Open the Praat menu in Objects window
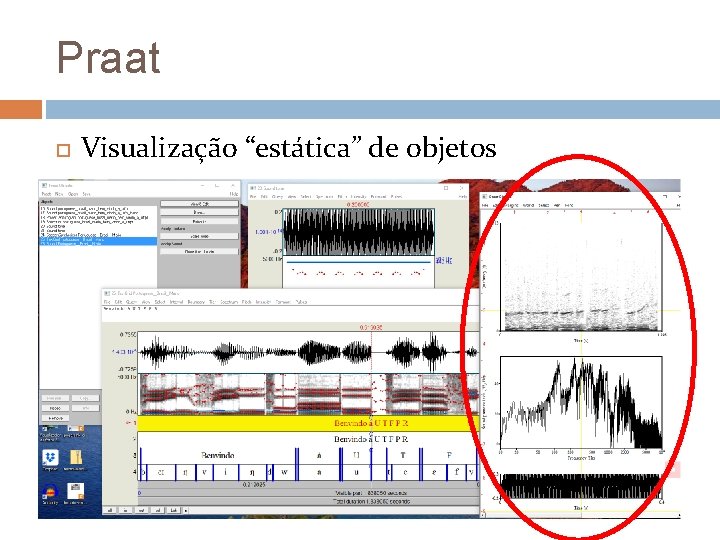 [46, 194]
